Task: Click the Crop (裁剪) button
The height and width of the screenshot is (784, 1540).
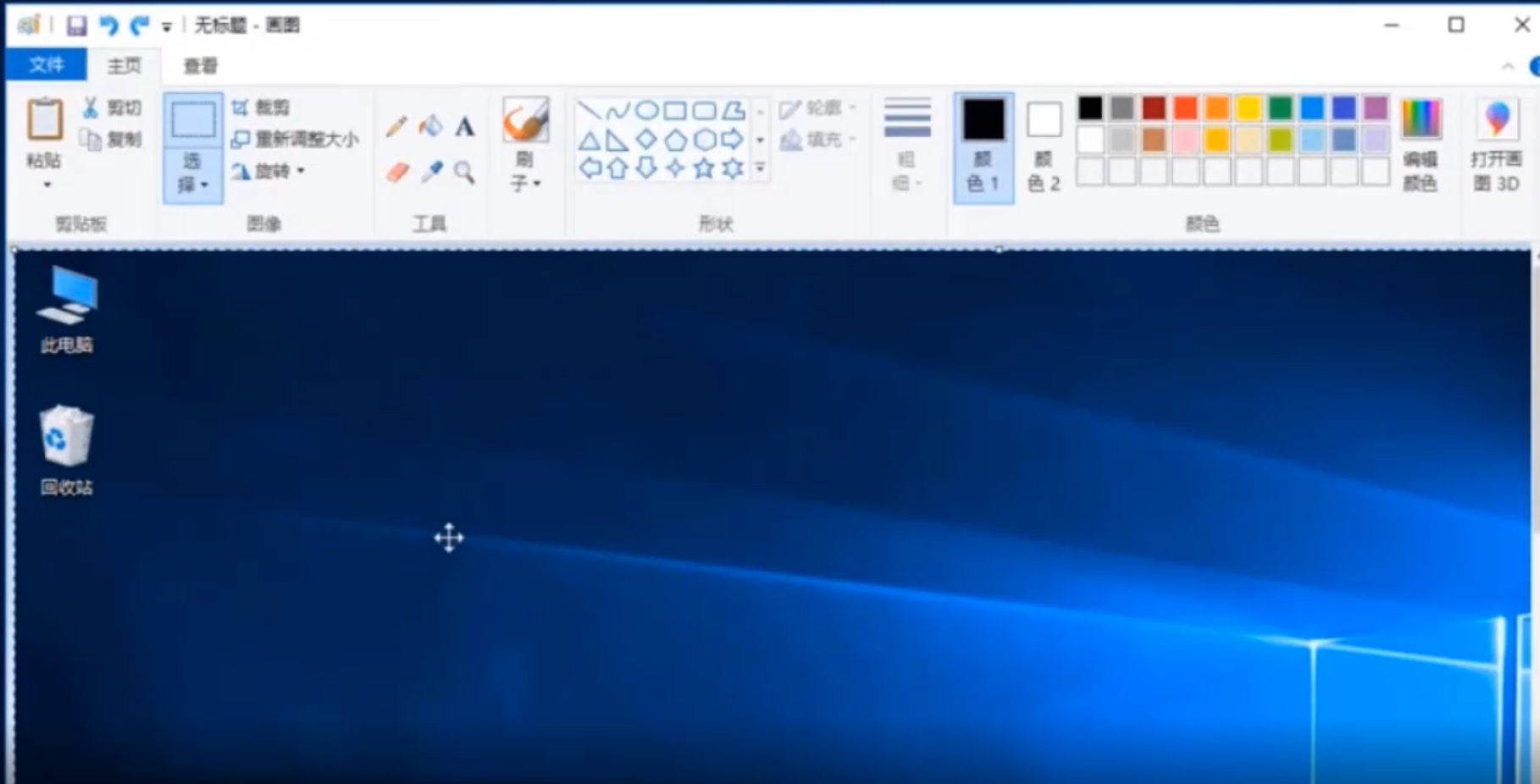Action: tap(261, 108)
